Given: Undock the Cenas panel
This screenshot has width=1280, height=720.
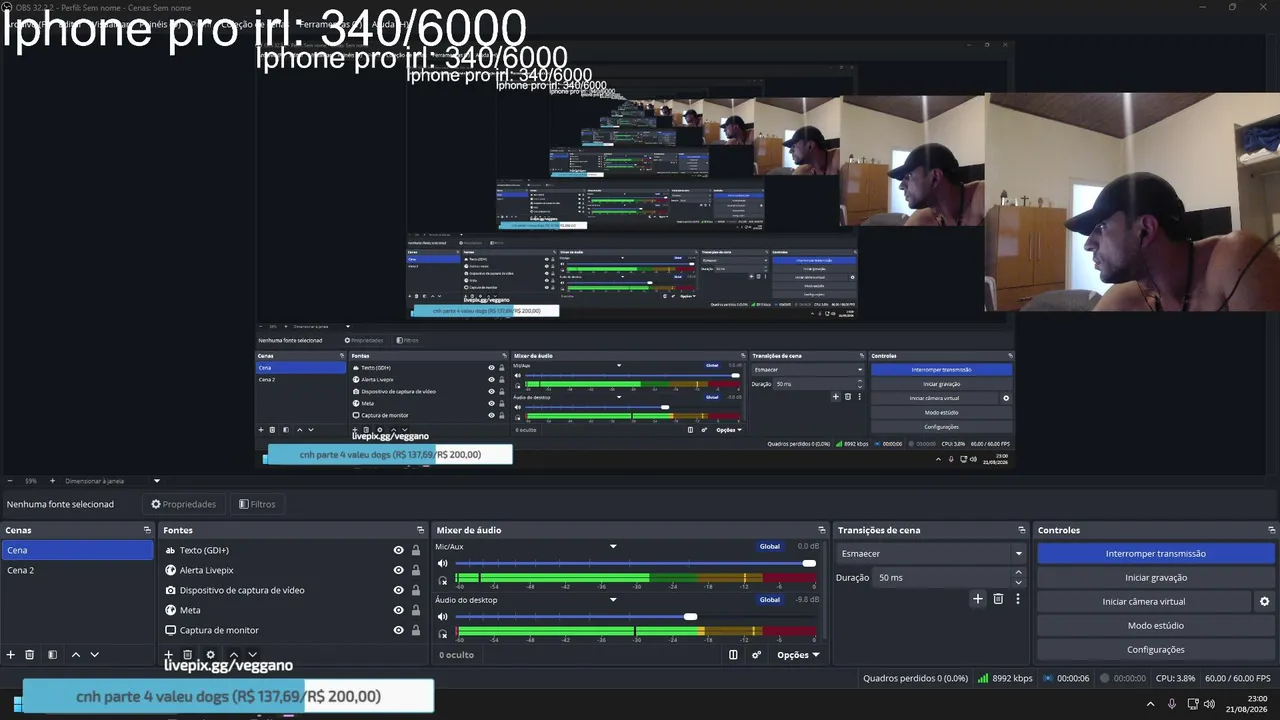Looking at the screenshot, I should coord(148,530).
